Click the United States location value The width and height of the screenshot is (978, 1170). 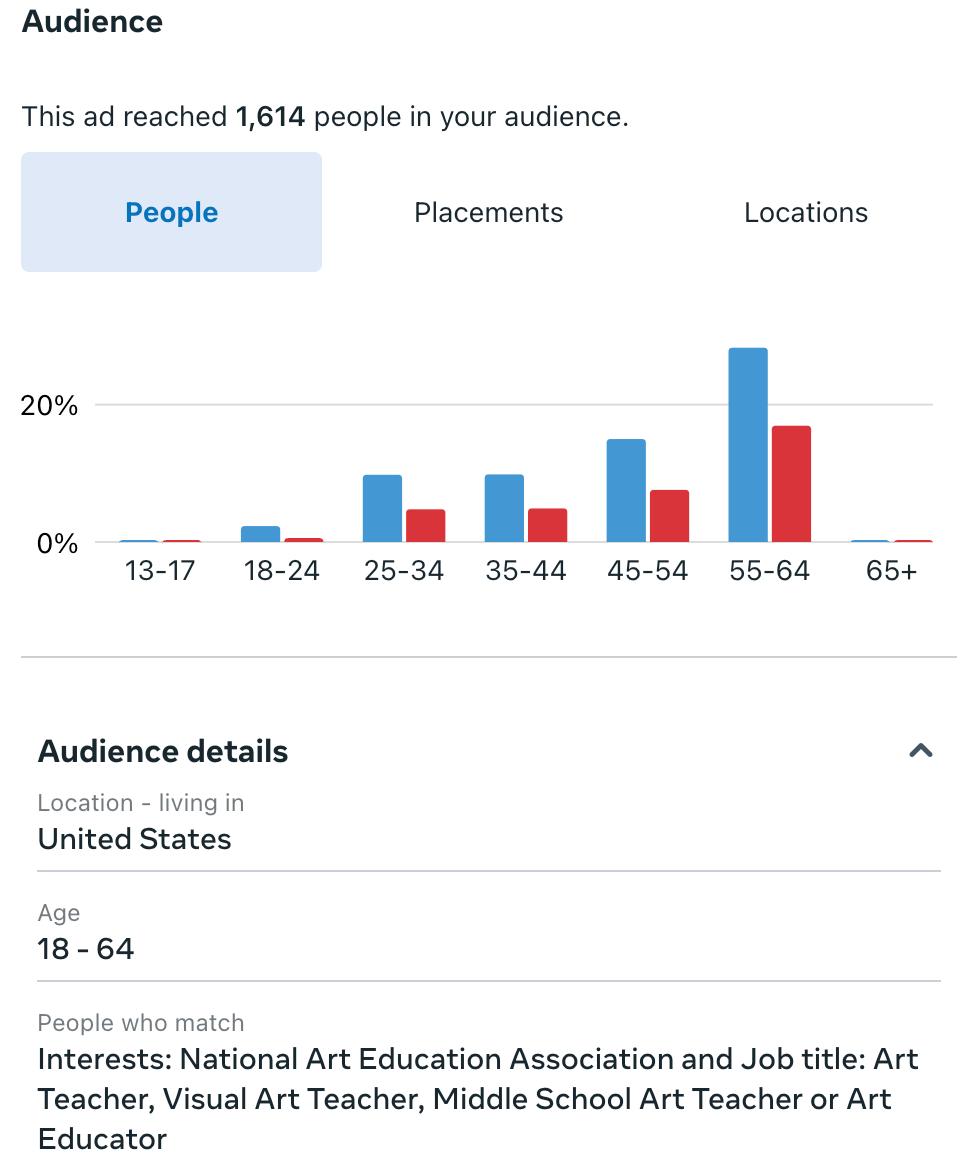point(134,838)
